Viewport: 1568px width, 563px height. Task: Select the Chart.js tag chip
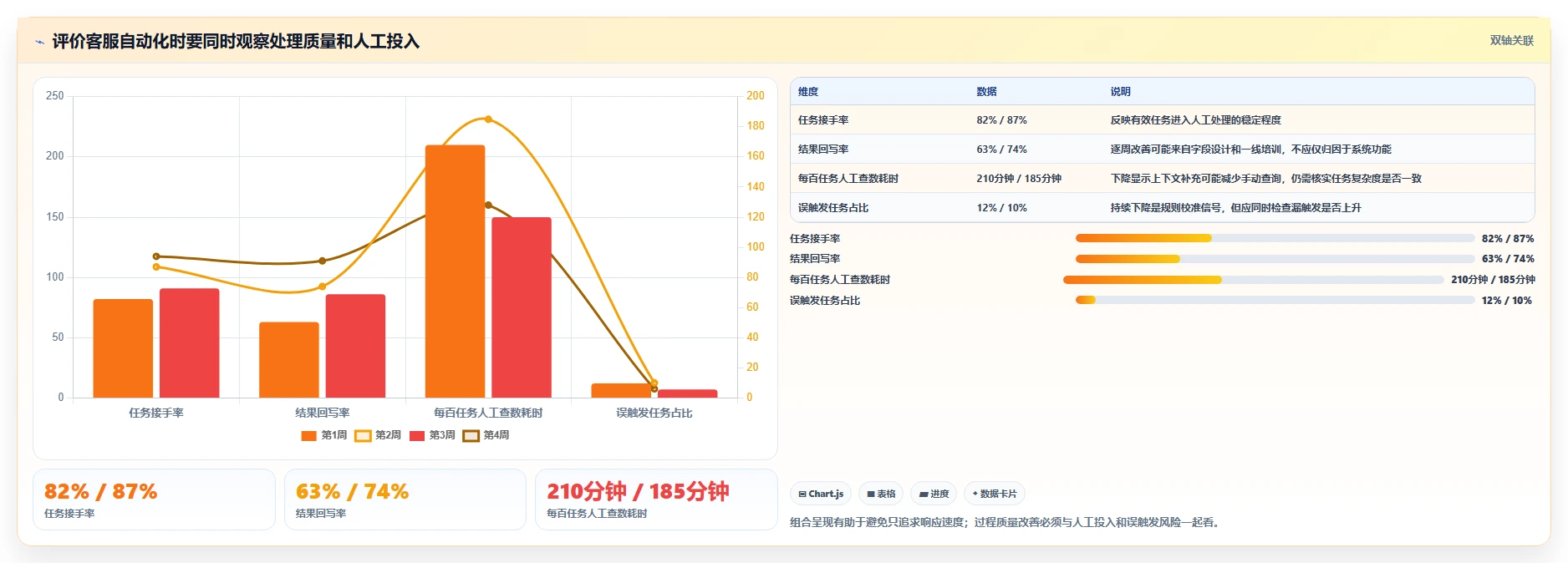pos(821,494)
